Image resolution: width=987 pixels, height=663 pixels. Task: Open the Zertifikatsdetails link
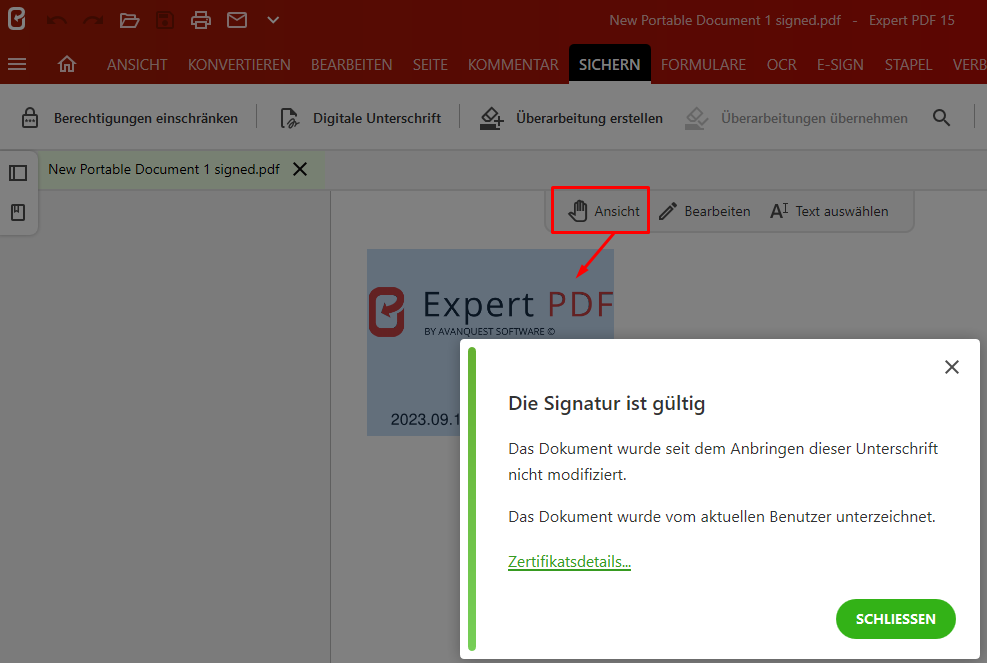(x=569, y=562)
